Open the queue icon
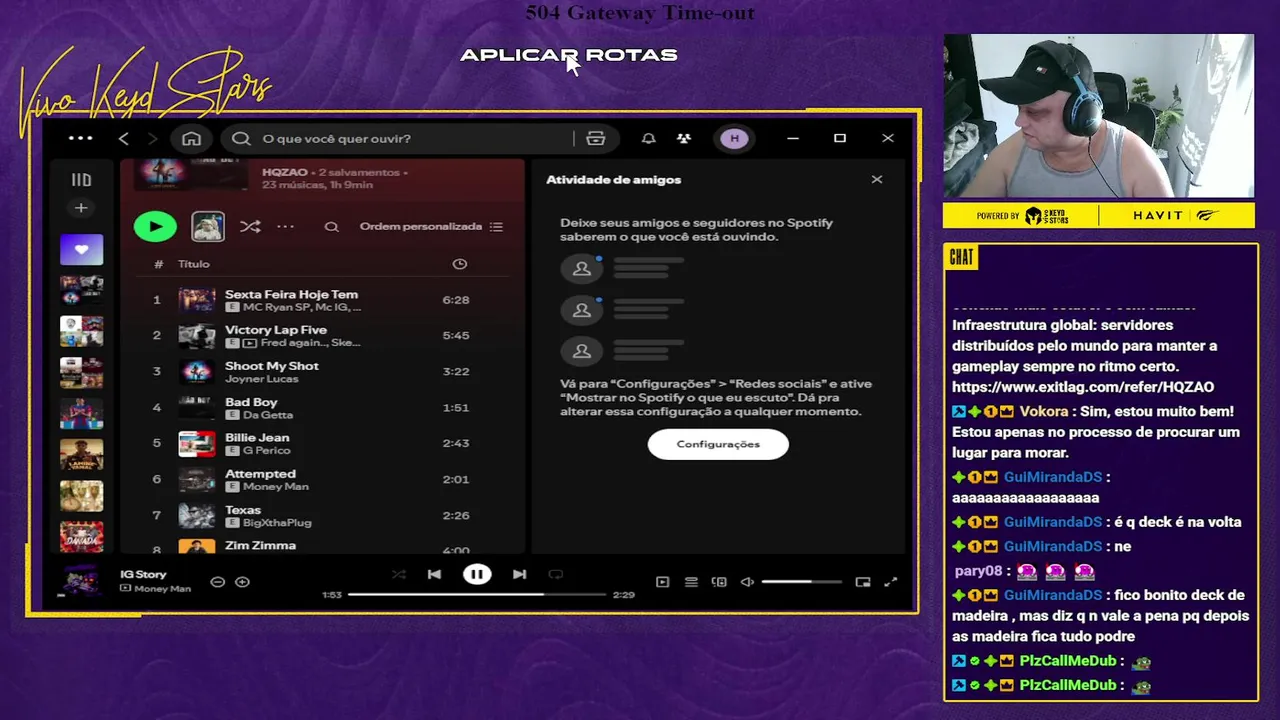 point(691,582)
